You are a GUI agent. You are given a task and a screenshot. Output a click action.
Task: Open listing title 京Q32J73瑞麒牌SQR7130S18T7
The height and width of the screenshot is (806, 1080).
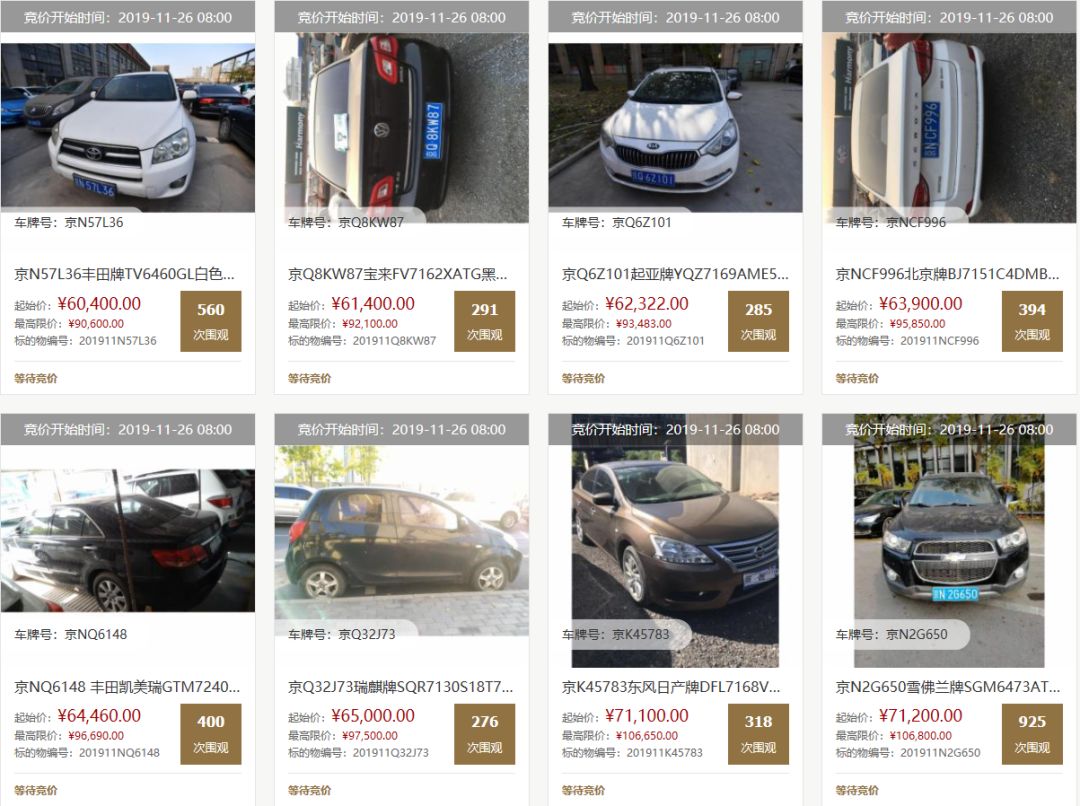pyautogui.click(x=400, y=687)
